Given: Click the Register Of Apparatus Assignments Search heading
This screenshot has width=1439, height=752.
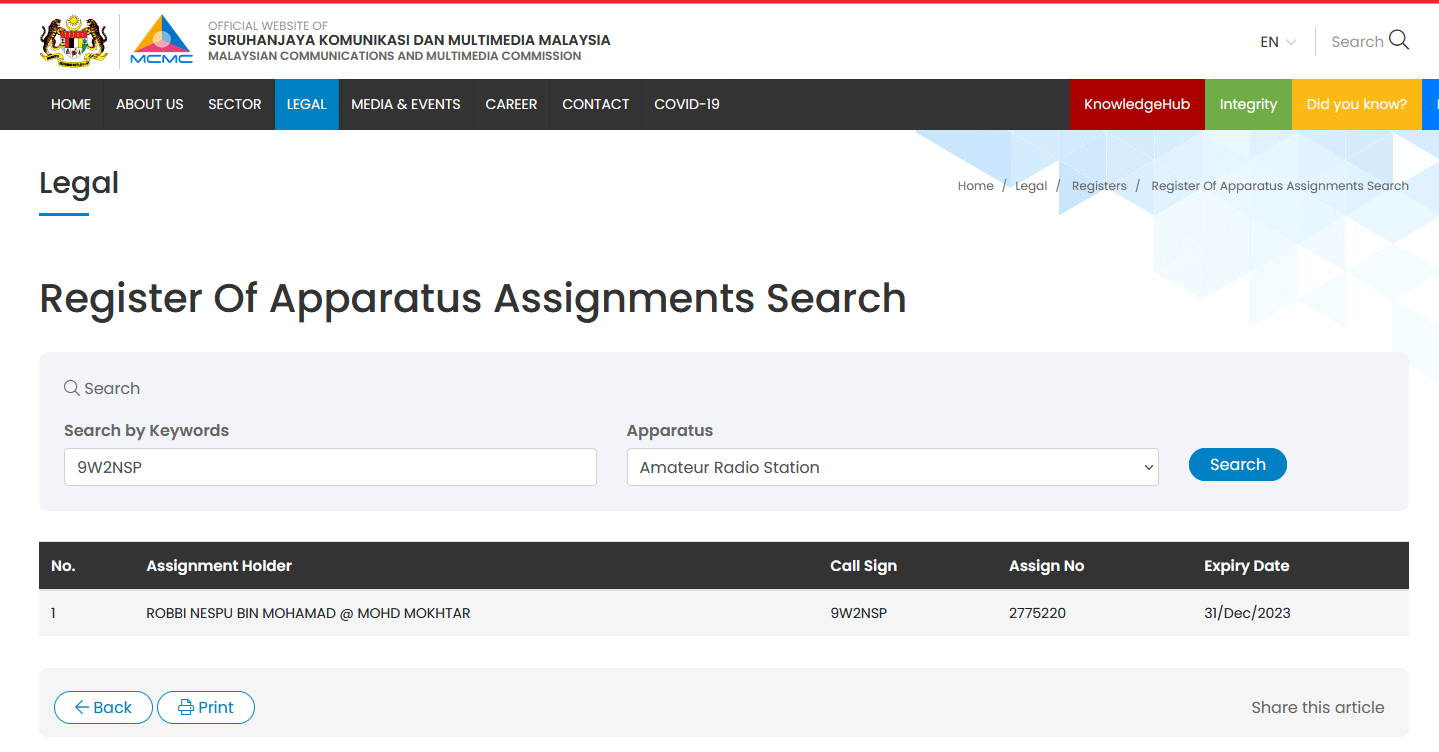Looking at the screenshot, I should coord(473,298).
